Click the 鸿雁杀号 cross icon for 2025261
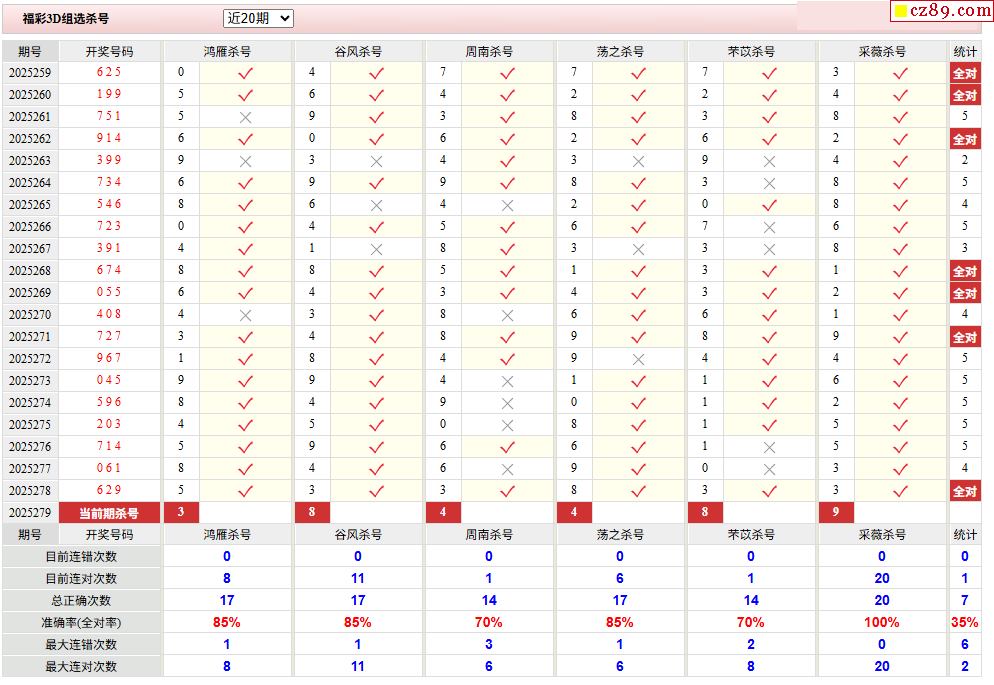The width and height of the screenshot is (994, 685). click(x=245, y=116)
